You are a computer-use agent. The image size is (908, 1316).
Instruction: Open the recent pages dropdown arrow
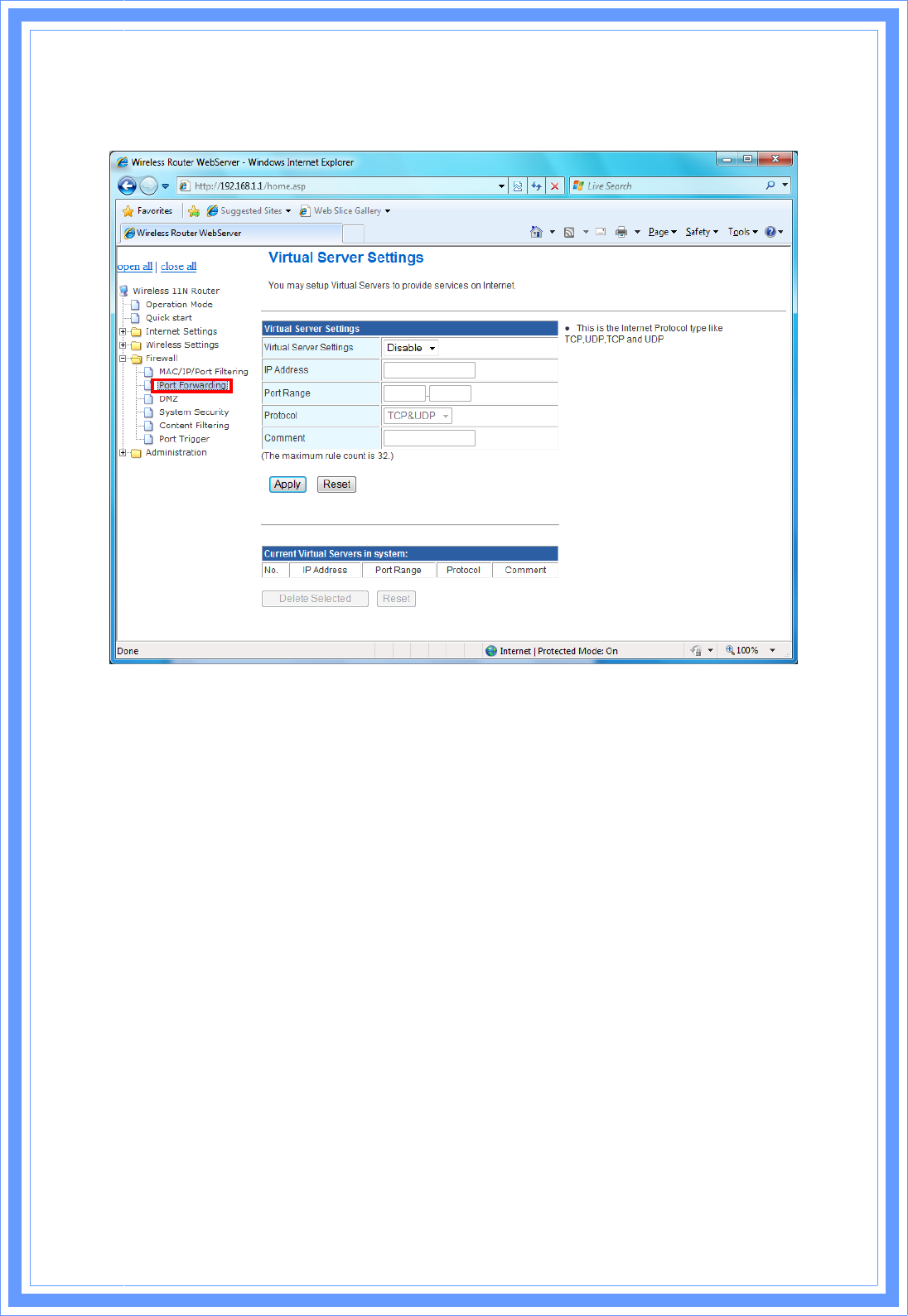[x=165, y=186]
